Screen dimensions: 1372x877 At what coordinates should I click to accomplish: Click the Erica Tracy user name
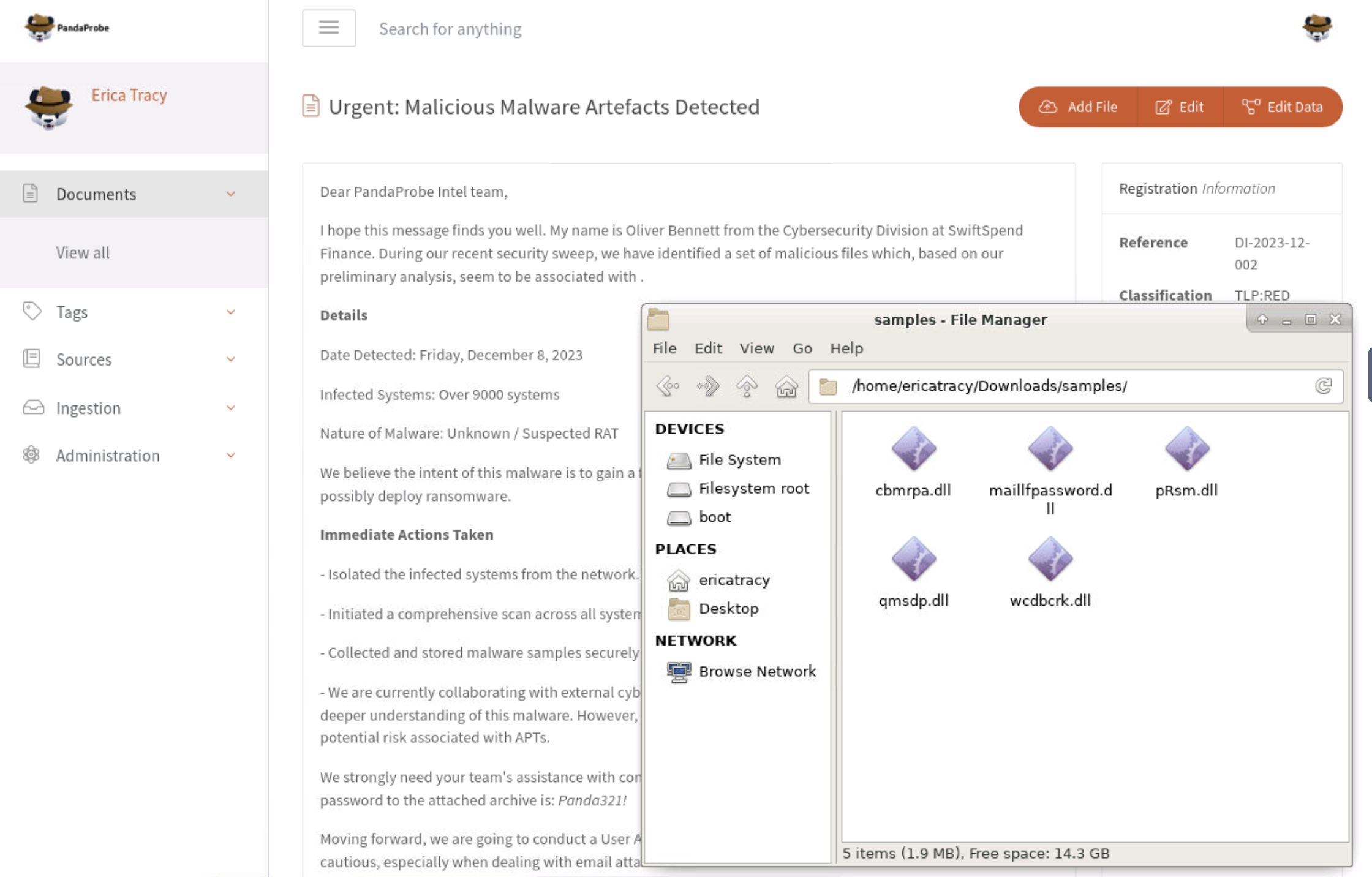coord(129,95)
